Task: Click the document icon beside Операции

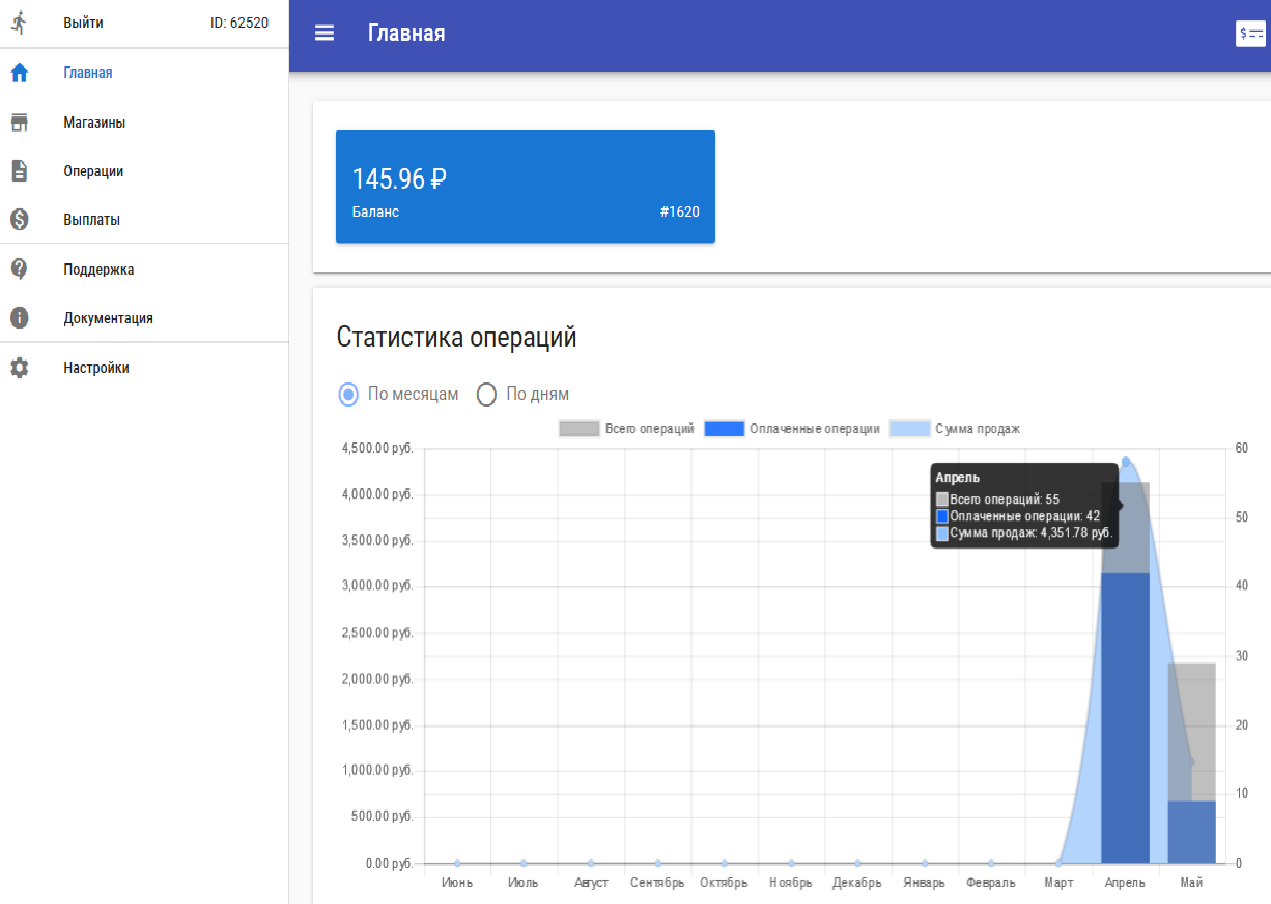Action: (19, 171)
